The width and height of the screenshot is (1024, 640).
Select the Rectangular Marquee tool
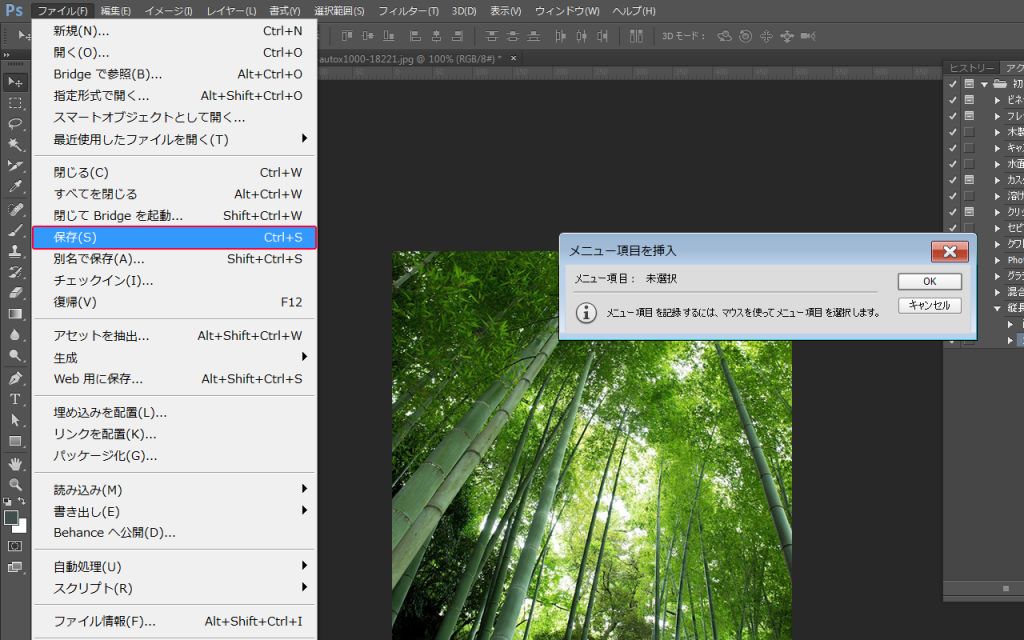coord(15,103)
